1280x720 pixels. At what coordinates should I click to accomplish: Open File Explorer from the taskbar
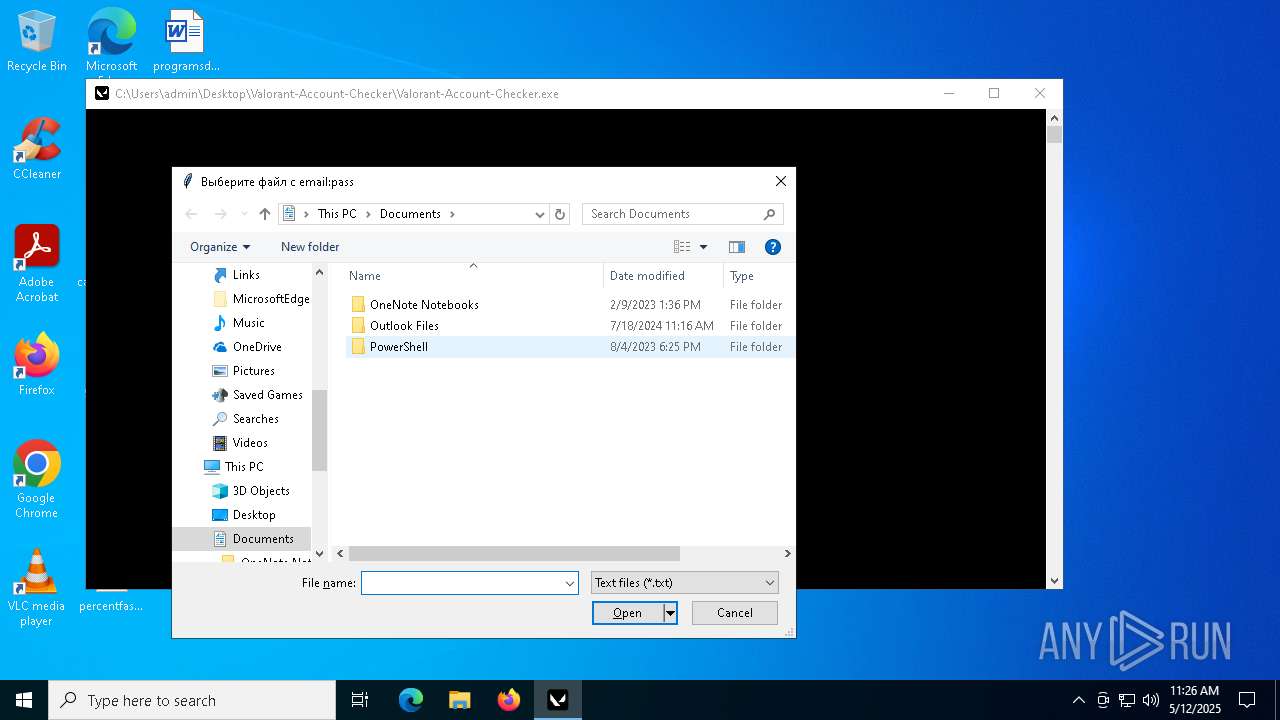[x=459, y=700]
